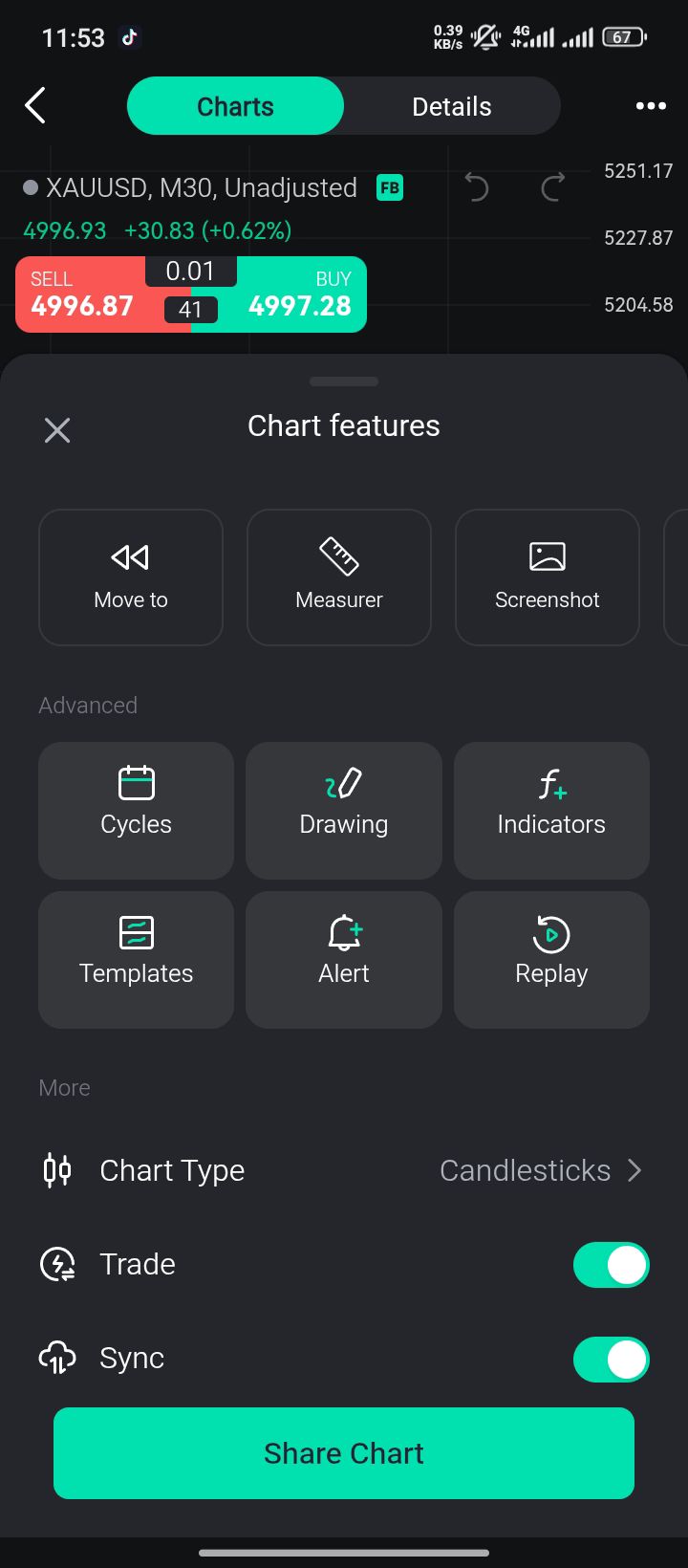688x1568 pixels.
Task: Close the Chart features panel
Action: [57, 430]
